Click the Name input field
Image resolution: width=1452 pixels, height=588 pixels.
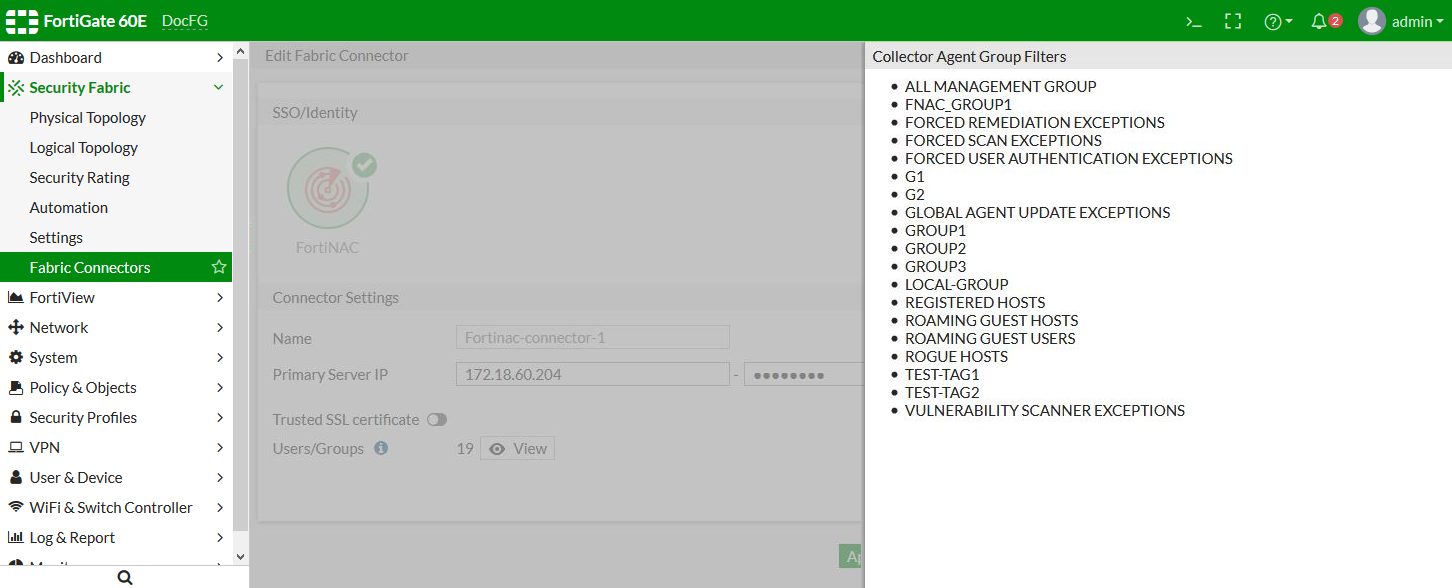(592, 337)
